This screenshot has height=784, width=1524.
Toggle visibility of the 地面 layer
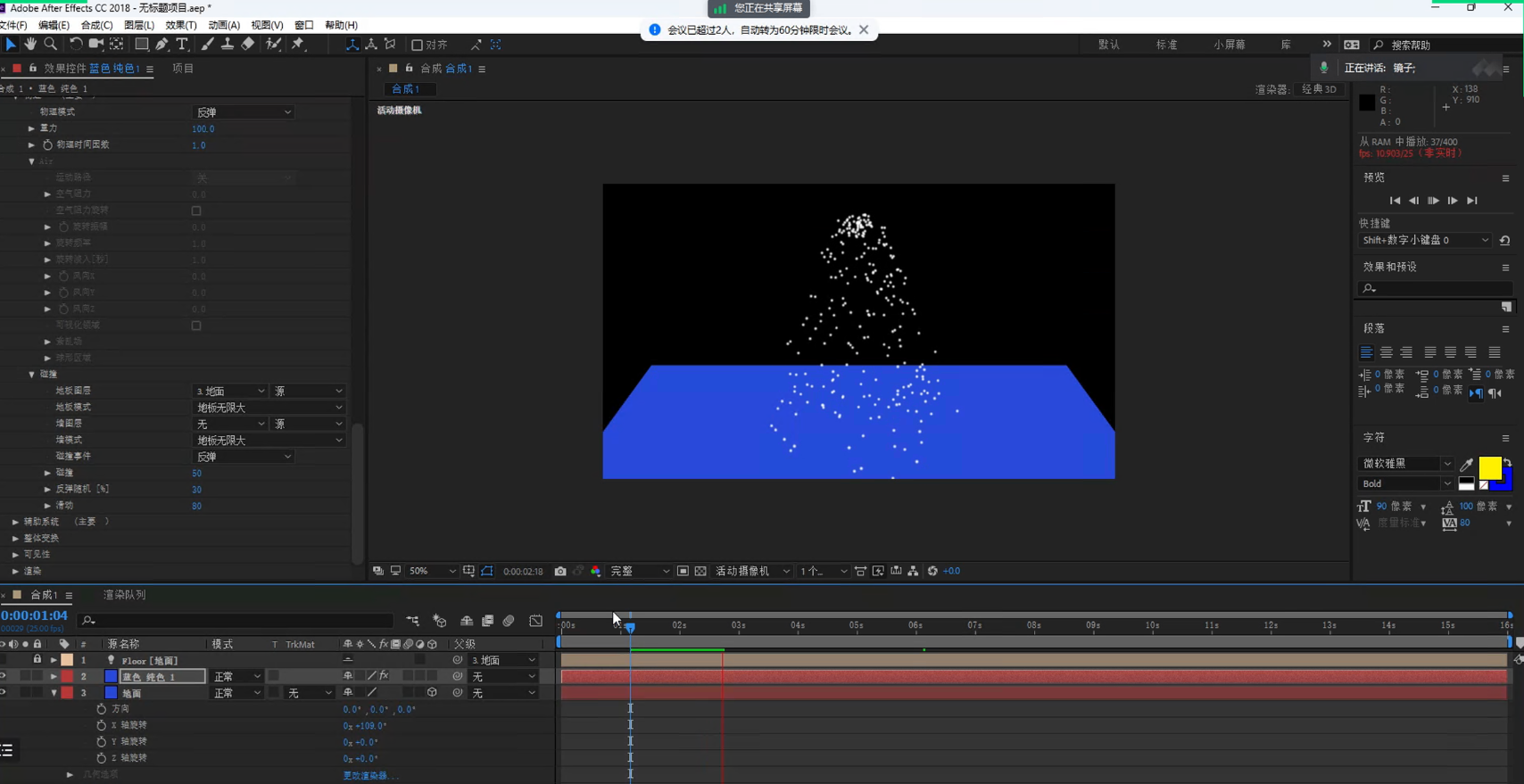pyautogui.click(x=4, y=693)
